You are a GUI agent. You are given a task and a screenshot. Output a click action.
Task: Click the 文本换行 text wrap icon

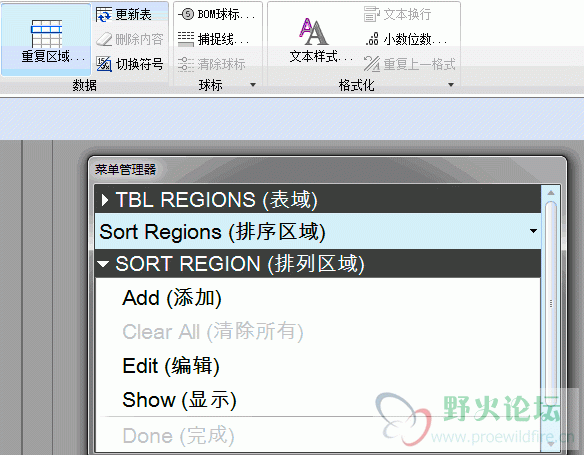tap(372, 14)
